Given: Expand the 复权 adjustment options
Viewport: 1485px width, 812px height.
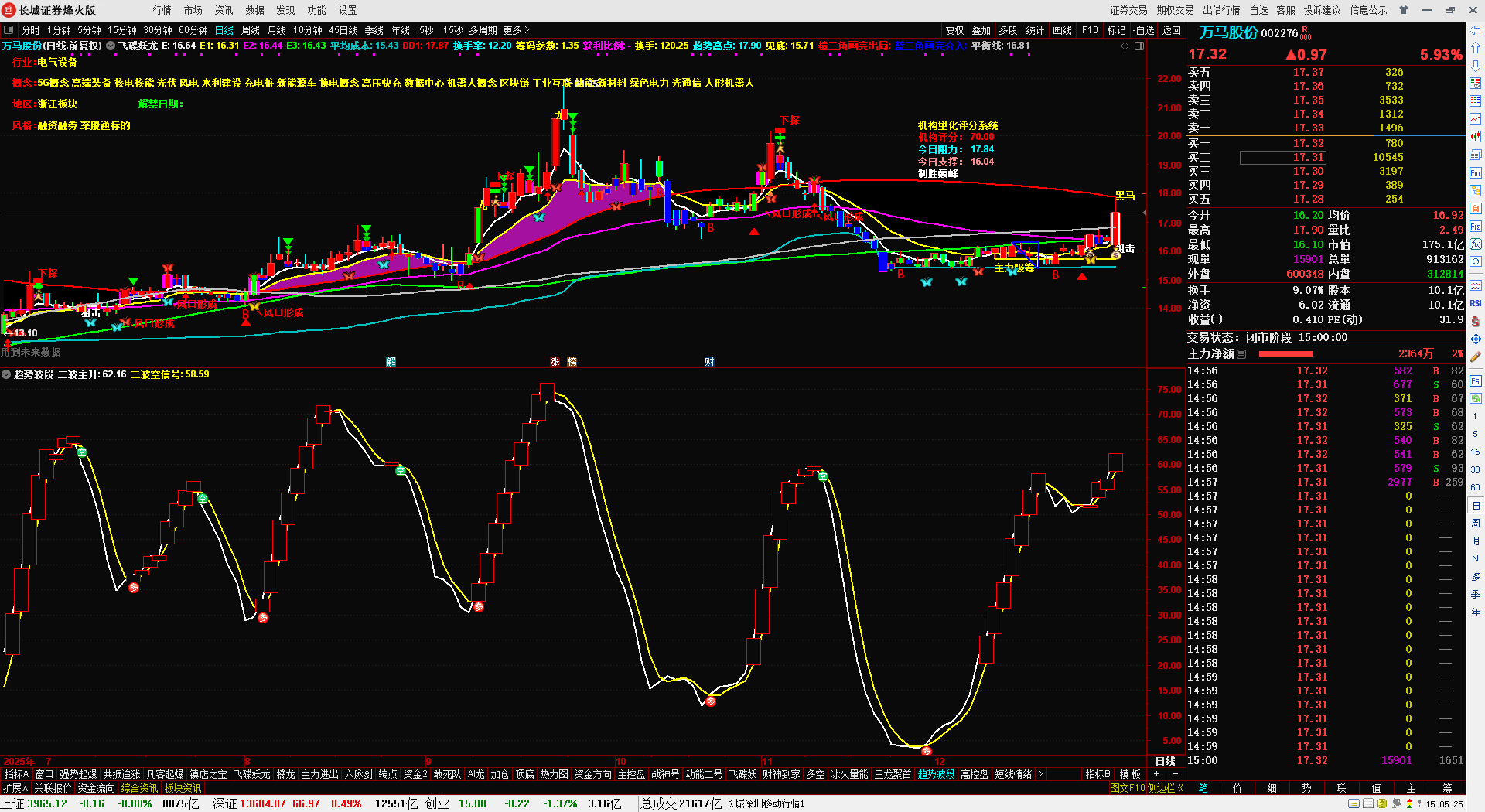Looking at the screenshot, I should click(x=955, y=30).
